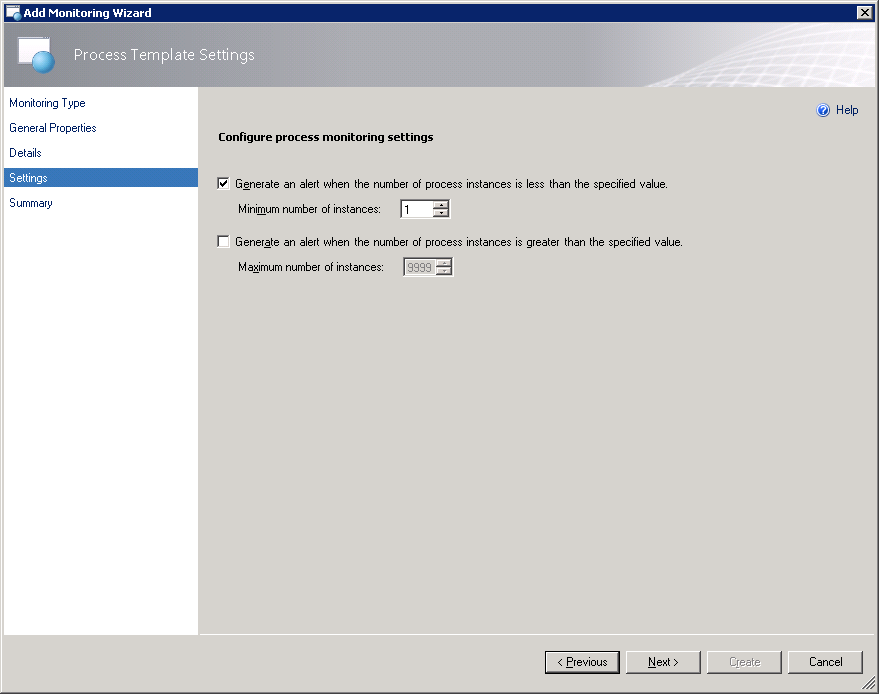Decrease the minimum number of instances

pyautogui.click(x=441, y=214)
